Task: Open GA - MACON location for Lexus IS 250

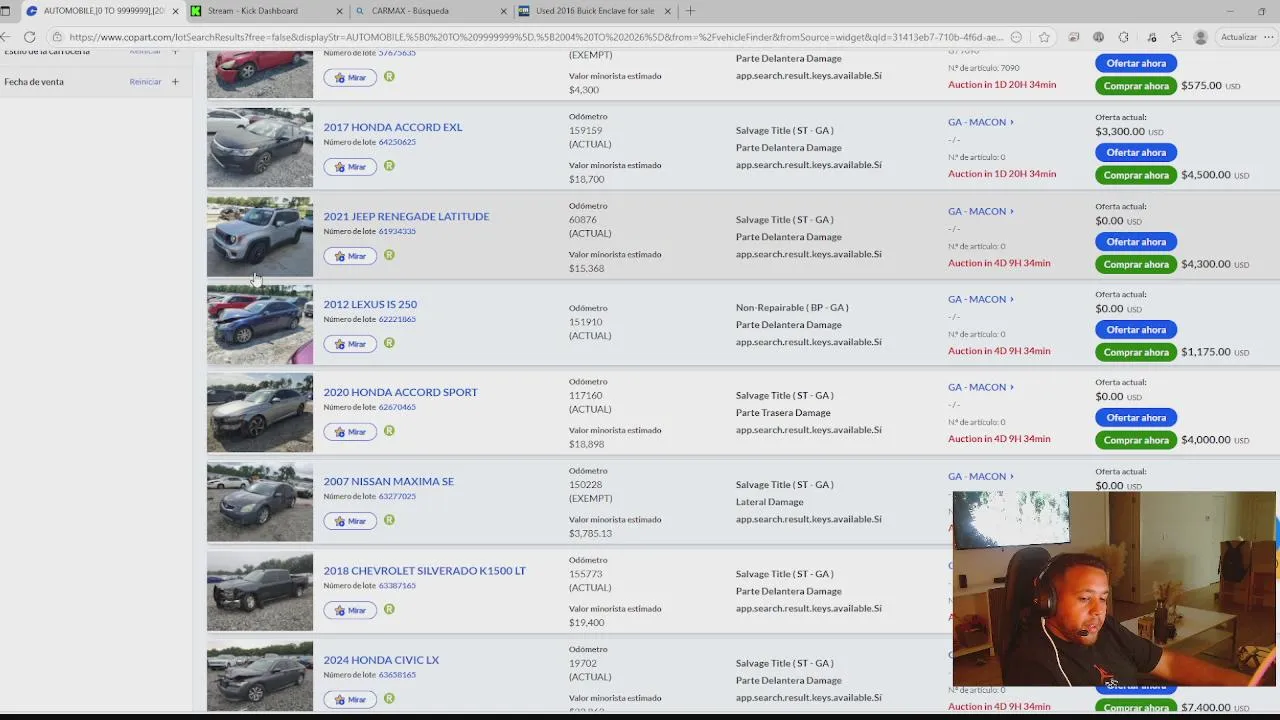Action: [980, 299]
